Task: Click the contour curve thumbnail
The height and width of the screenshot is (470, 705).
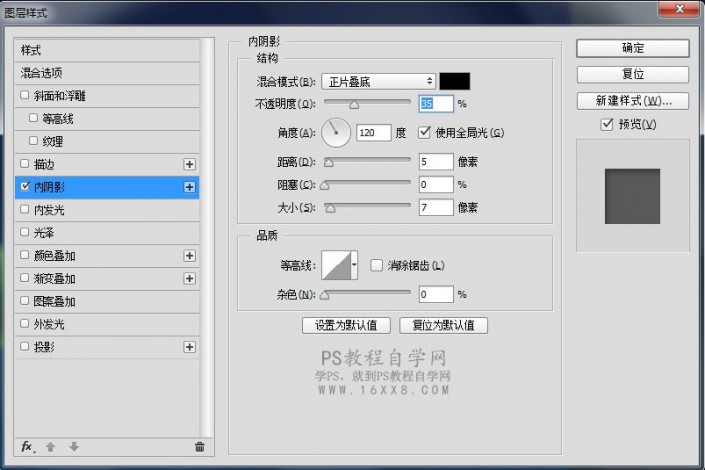Action: tap(336, 265)
